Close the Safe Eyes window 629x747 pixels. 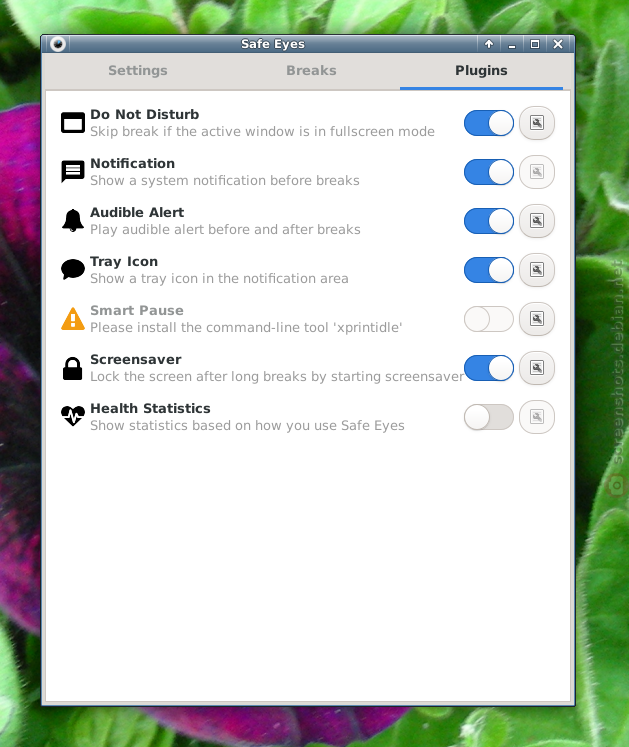pos(558,44)
